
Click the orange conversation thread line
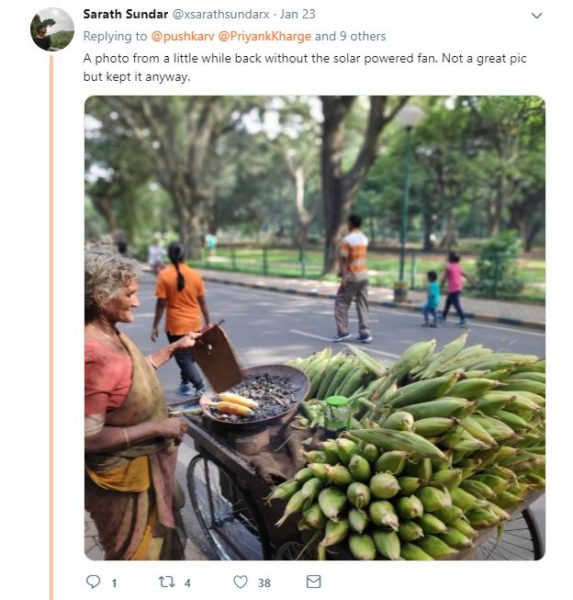(x=52, y=327)
